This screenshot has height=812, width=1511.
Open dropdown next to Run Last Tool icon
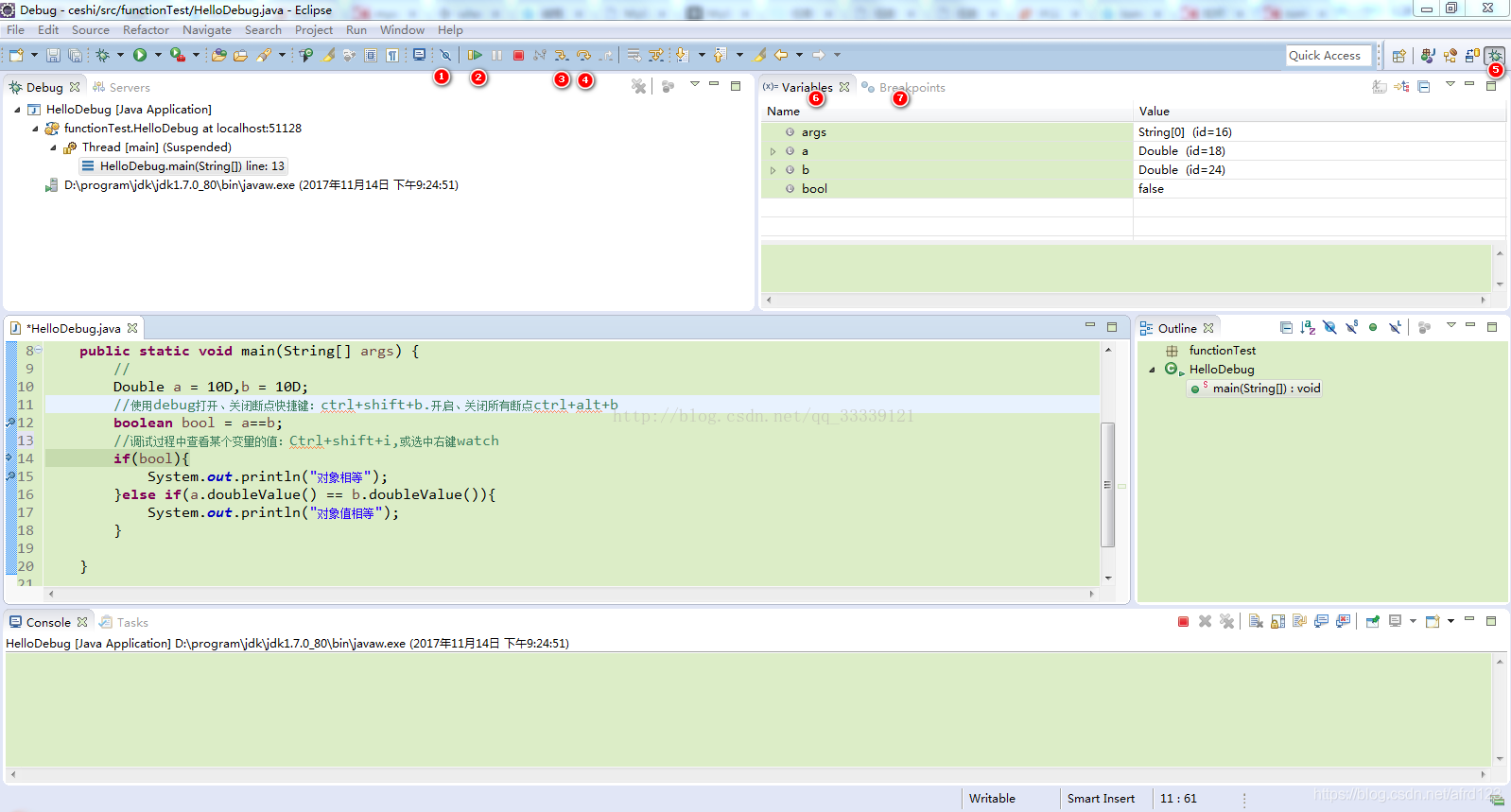(x=196, y=56)
